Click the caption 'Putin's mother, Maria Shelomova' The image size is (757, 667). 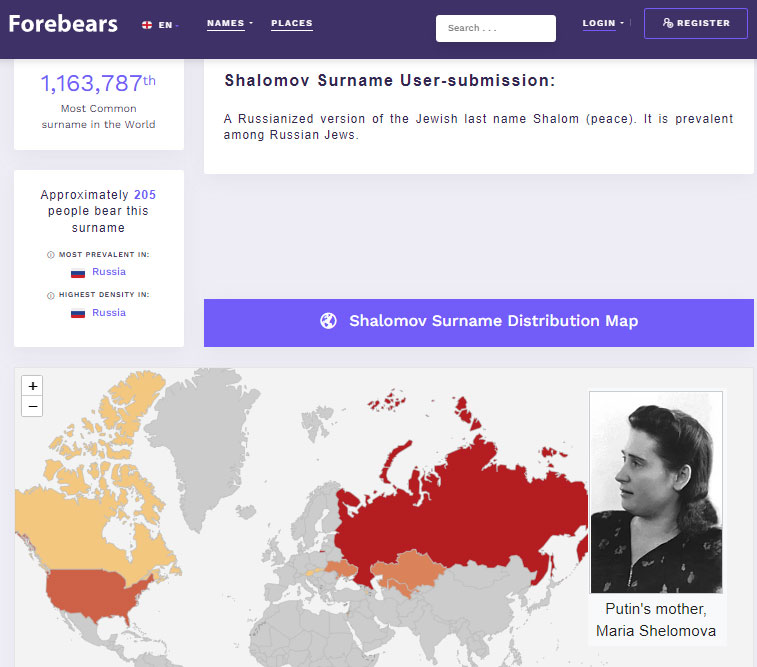(656, 620)
